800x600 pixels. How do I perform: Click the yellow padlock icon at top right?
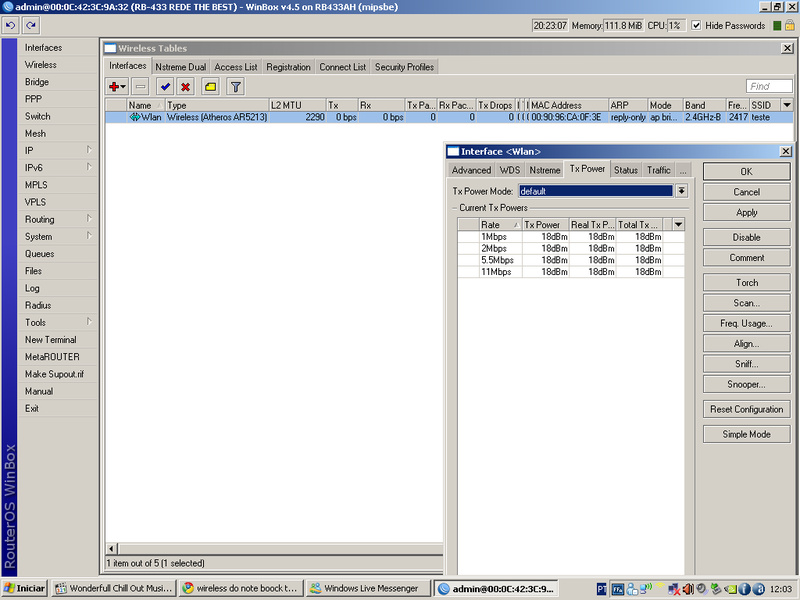(x=789, y=26)
